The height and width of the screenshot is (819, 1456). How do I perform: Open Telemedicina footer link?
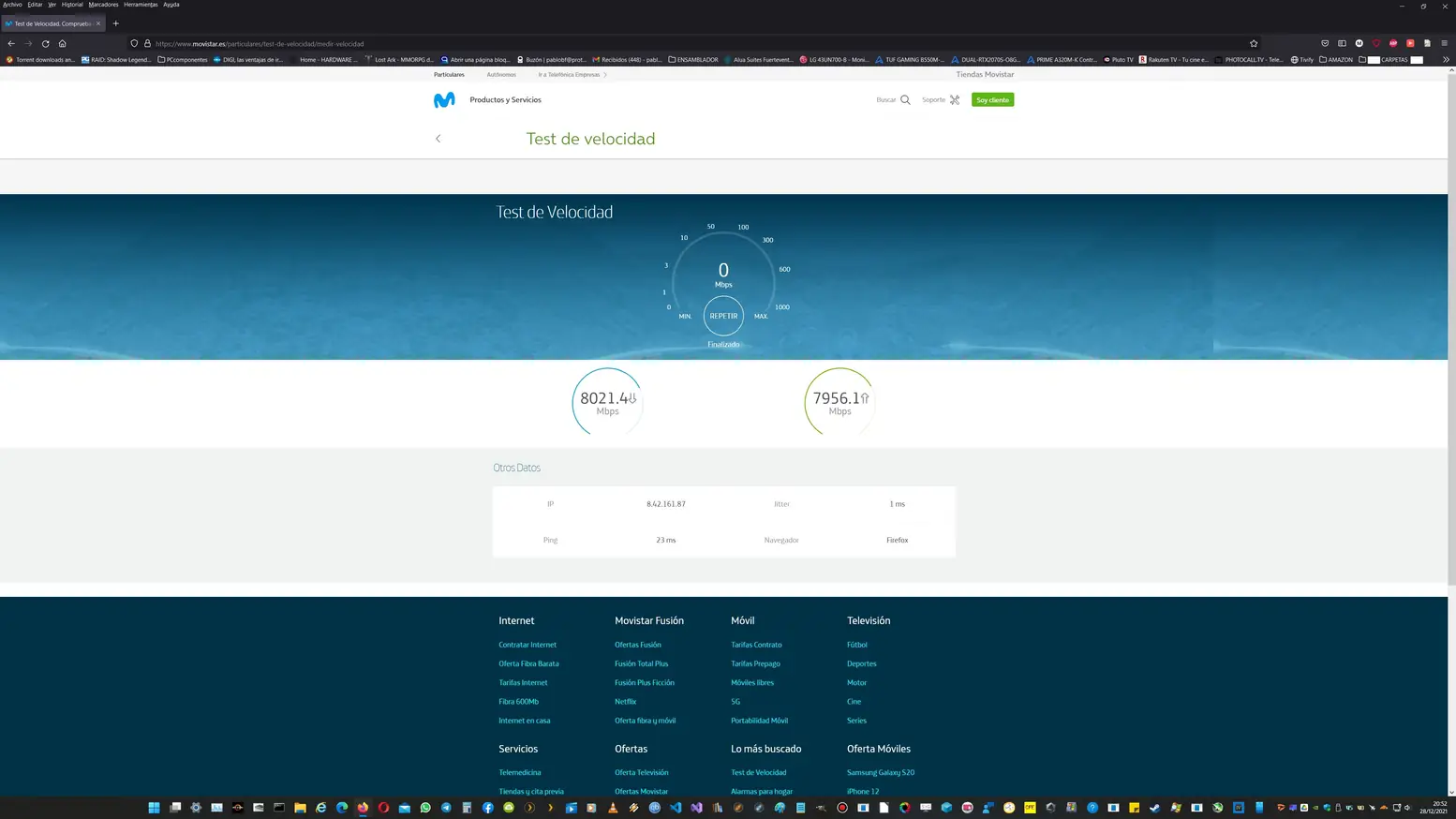[x=520, y=773]
